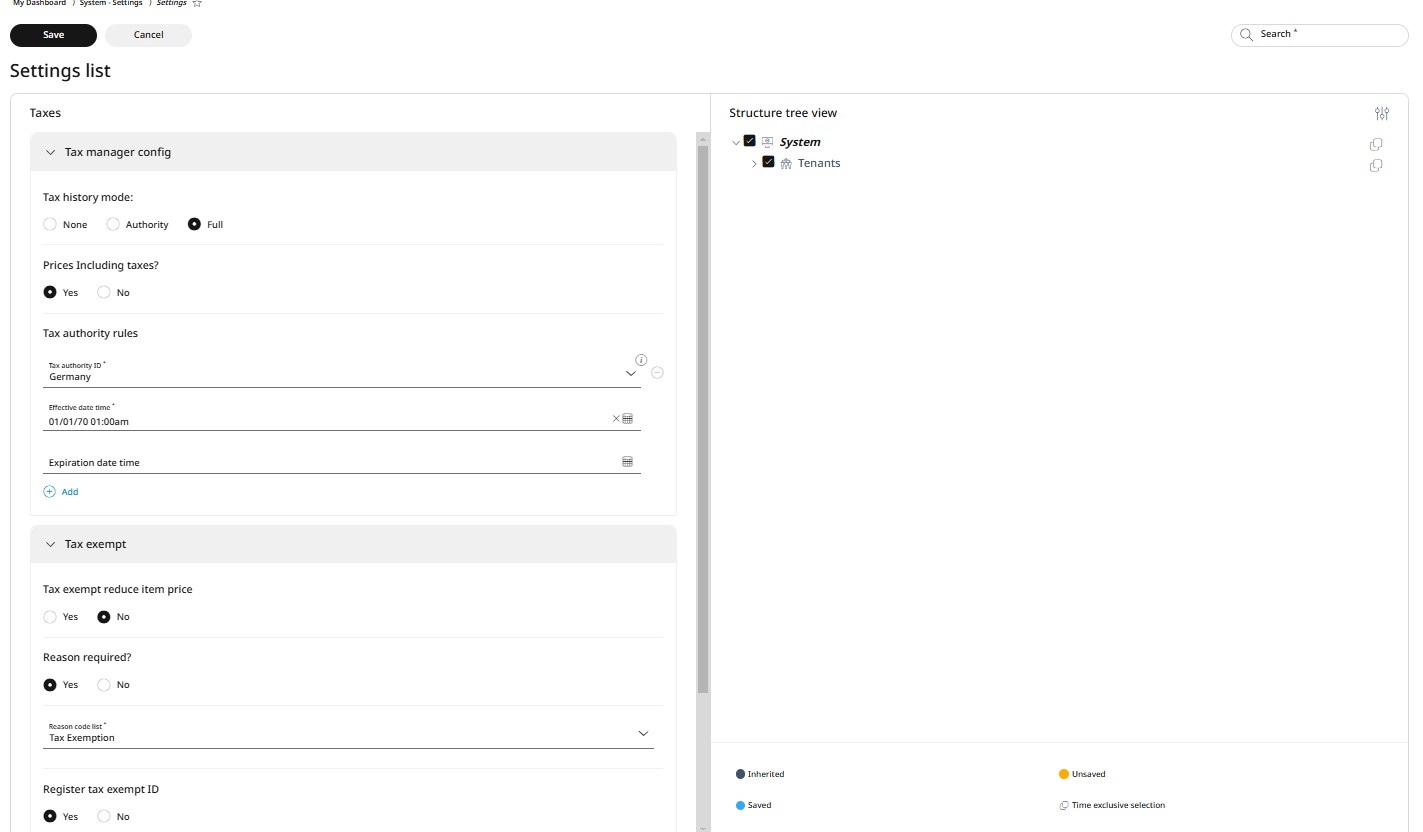Click the Settings list title
Screen dimensions: 1423x832
tap(60, 71)
